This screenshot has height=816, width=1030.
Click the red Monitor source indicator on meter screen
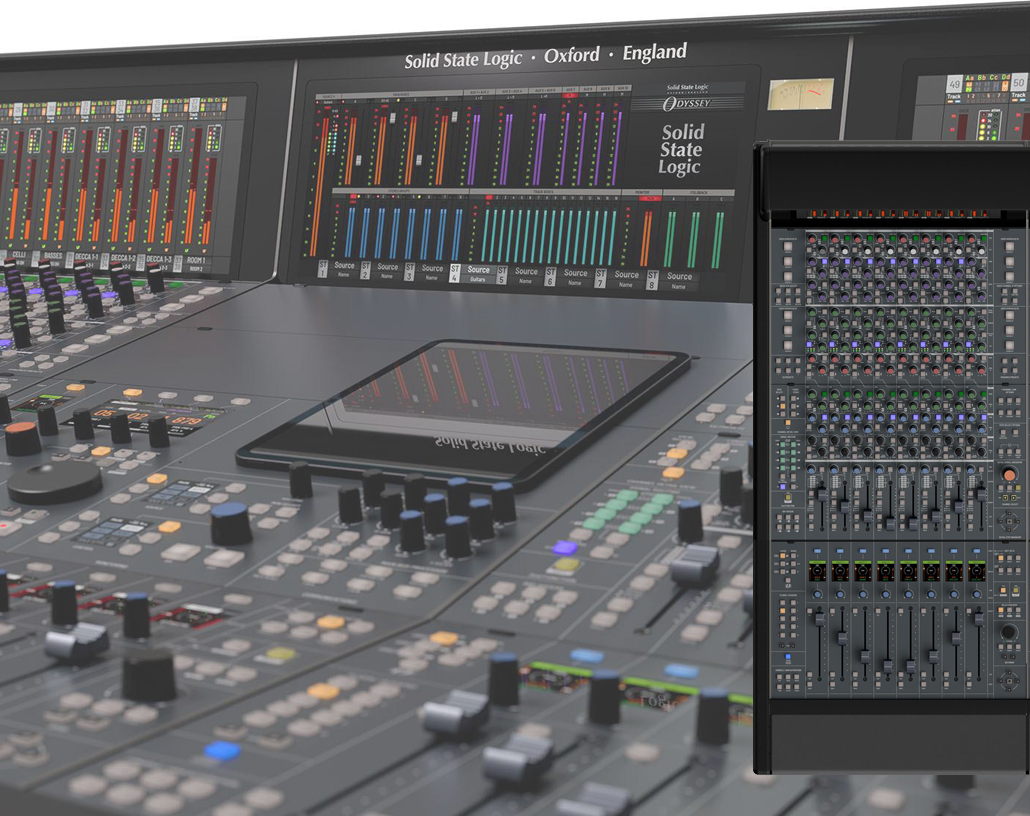650,198
